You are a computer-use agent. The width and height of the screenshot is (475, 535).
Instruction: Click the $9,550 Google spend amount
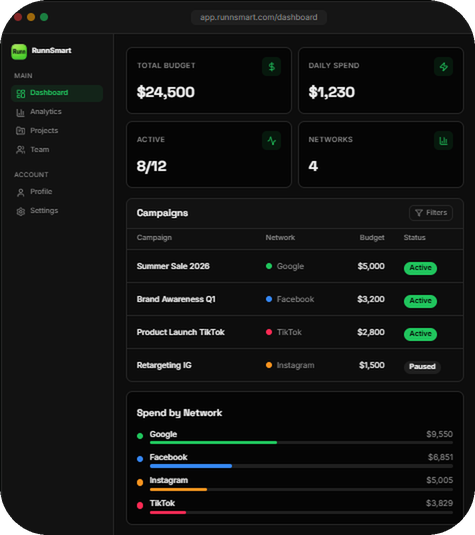coord(440,434)
